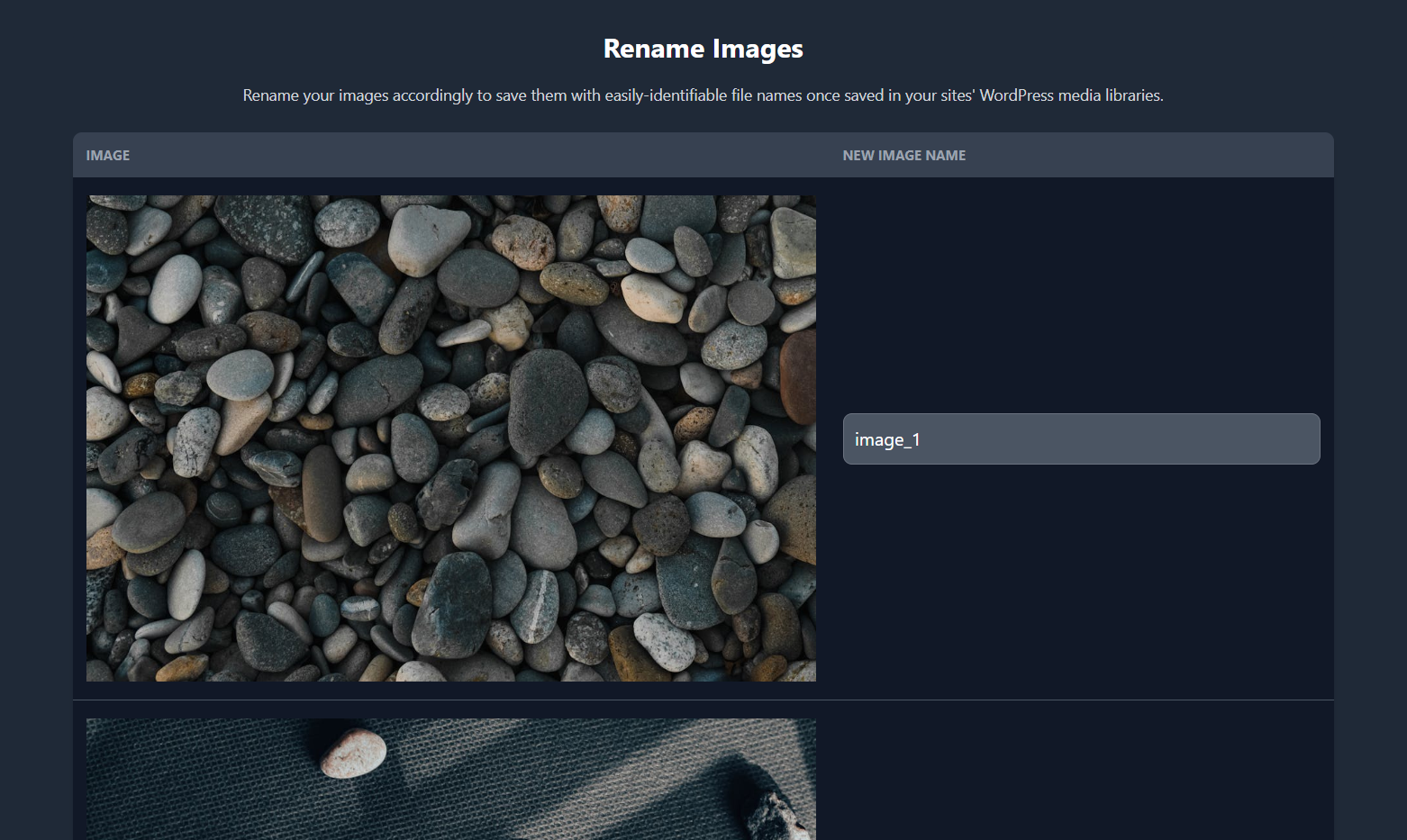Image resolution: width=1407 pixels, height=840 pixels.
Task: Click the IMAGE column header
Action: 107,155
